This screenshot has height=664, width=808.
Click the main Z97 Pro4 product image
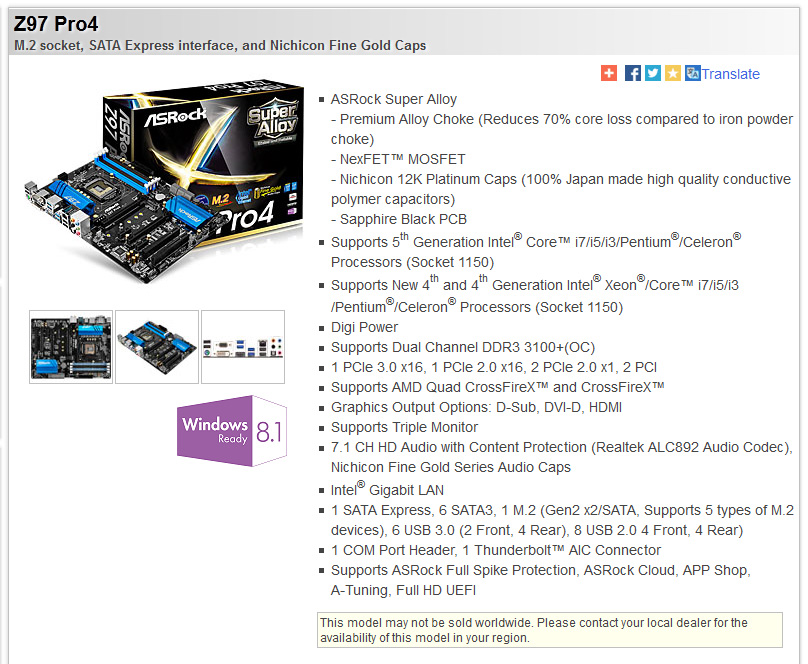tap(164, 180)
